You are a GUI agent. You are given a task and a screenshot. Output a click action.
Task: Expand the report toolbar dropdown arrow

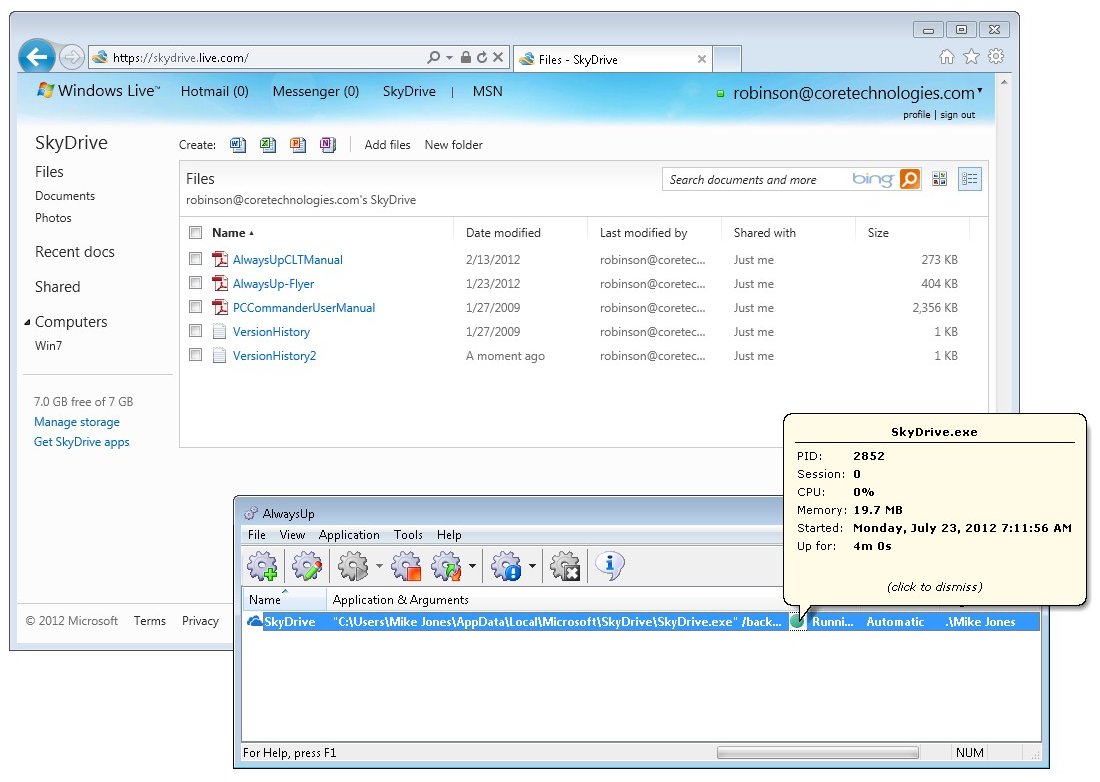coord(532,566)
